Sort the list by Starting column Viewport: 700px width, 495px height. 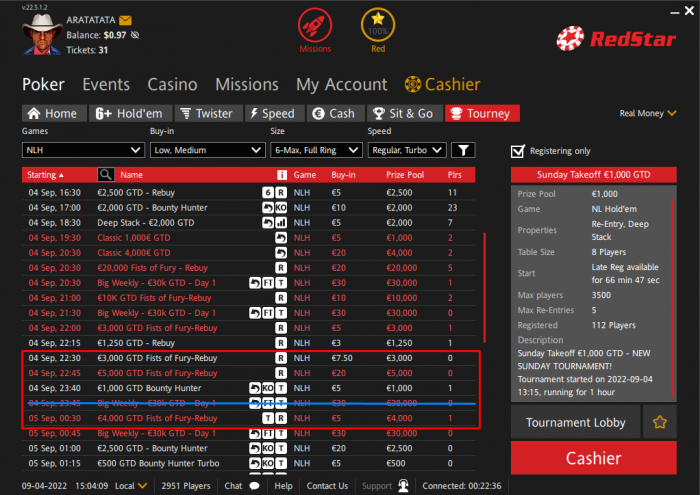point(45,175)
